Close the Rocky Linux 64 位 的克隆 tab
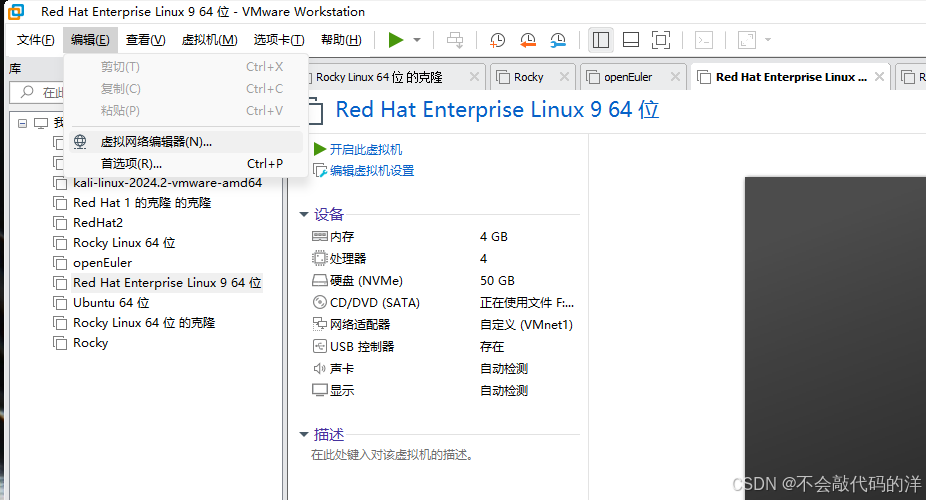This screenshot has height=500, width=926. 474,77
